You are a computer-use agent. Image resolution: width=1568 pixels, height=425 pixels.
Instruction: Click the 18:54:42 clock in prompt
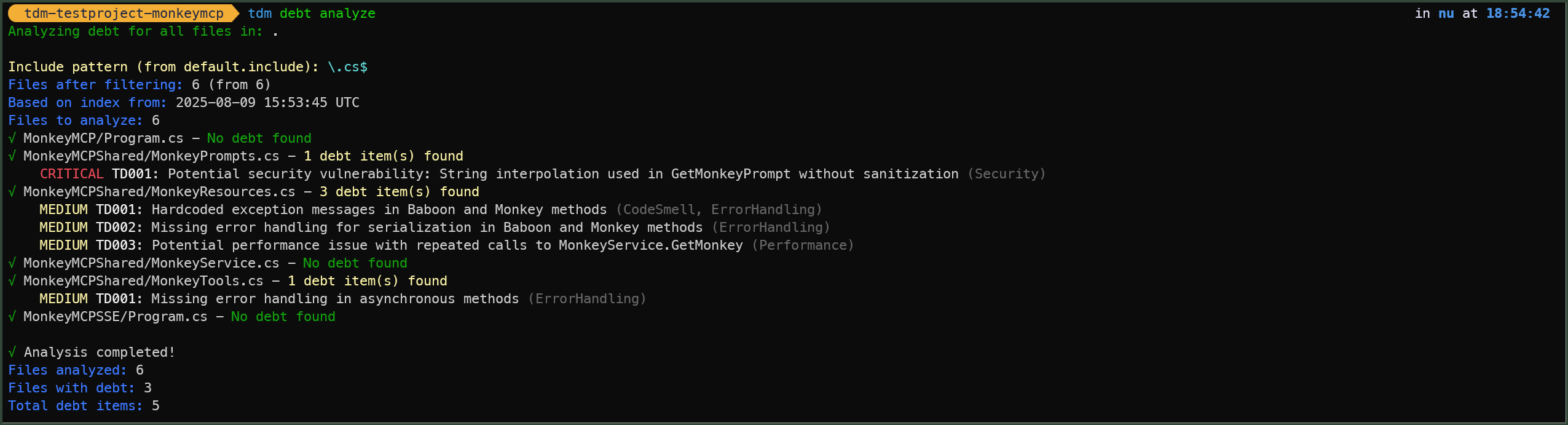[1518, 14]
